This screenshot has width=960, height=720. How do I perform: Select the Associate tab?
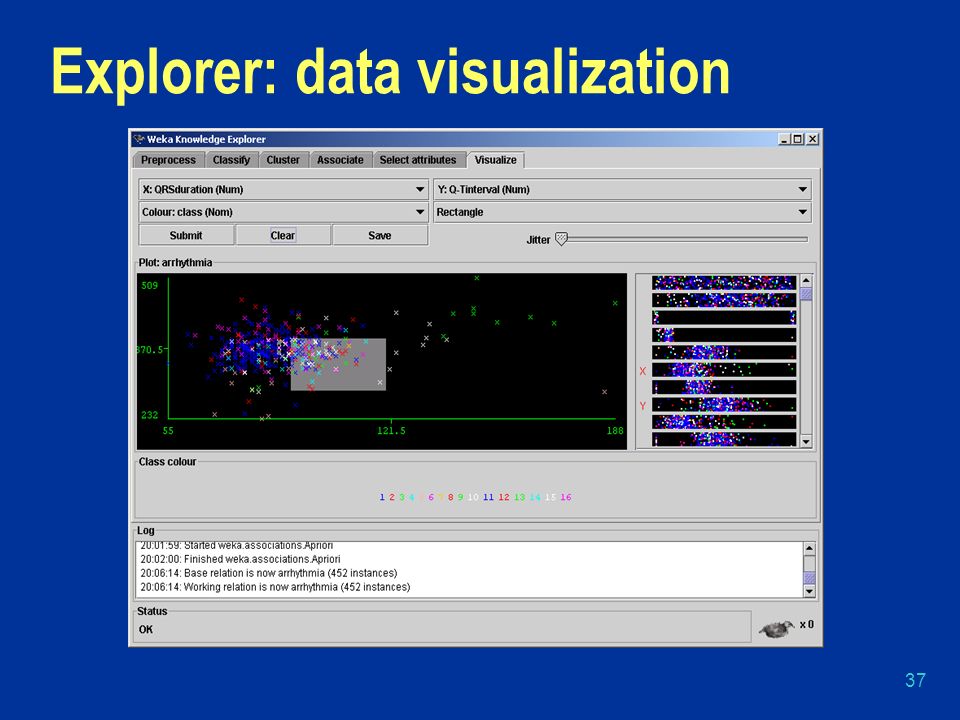(340, 160)
